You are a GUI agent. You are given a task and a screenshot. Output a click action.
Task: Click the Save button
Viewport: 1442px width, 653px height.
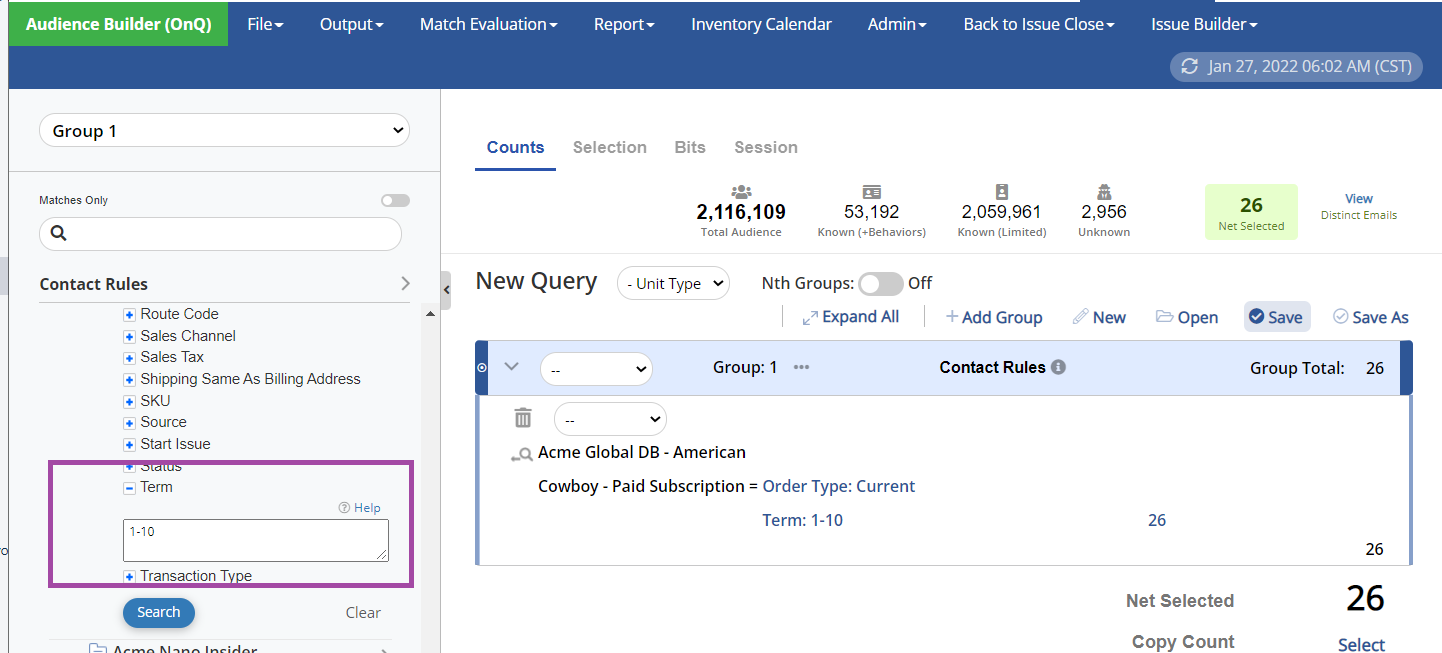click(x=1276, y=317)
